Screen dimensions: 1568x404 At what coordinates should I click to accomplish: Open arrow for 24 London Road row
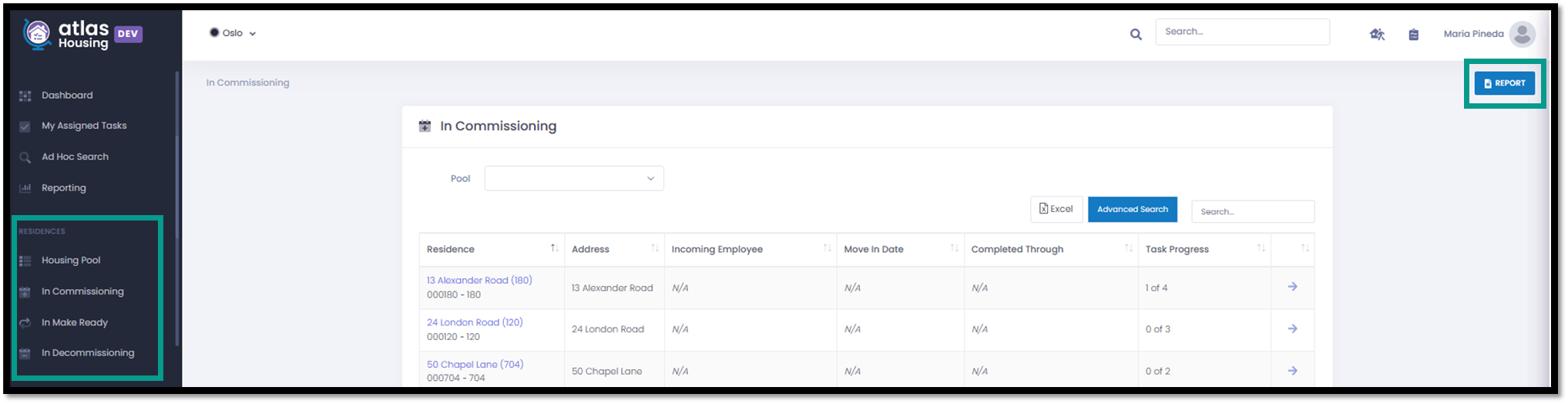coord(1292,328)
